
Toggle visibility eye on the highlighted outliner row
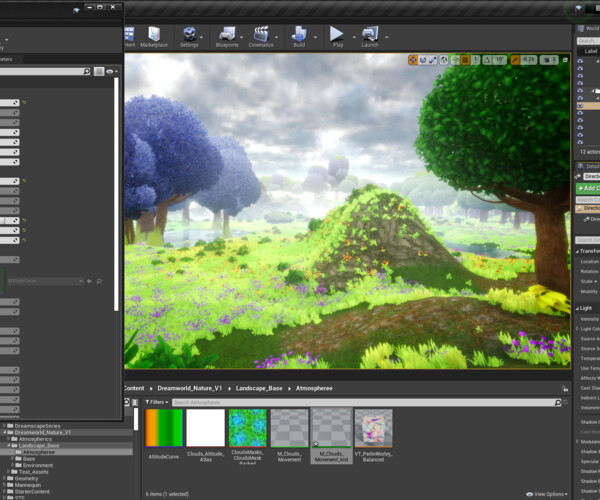[580, 106]
